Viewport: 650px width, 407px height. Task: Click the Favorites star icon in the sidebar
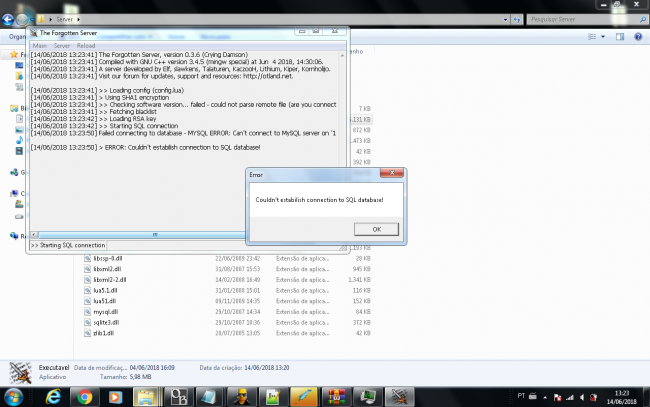(14, 54)
